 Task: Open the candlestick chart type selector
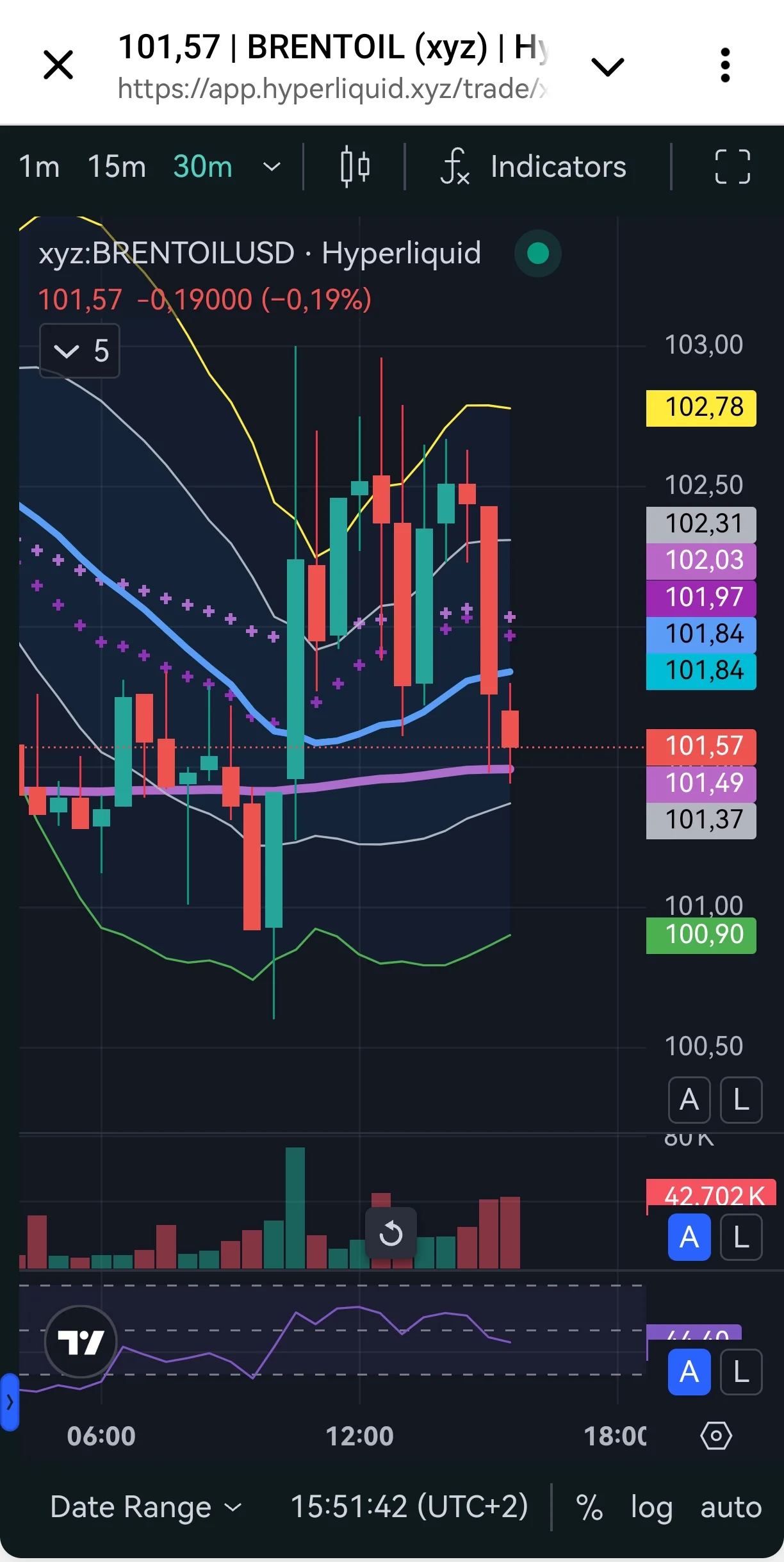(x=355, y=167)
